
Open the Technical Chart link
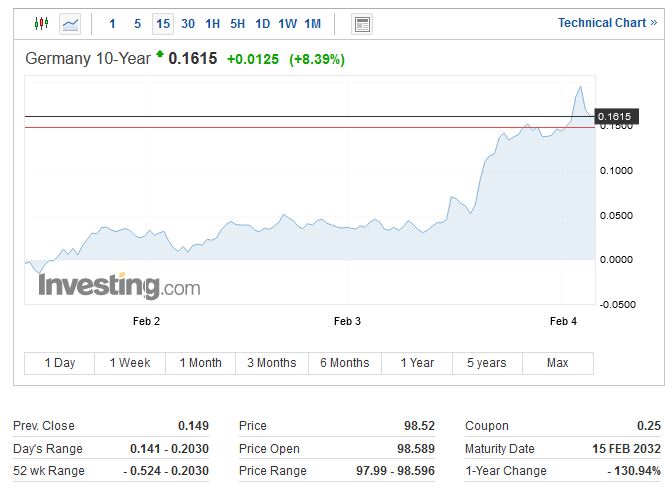click(x=607, y=23)
